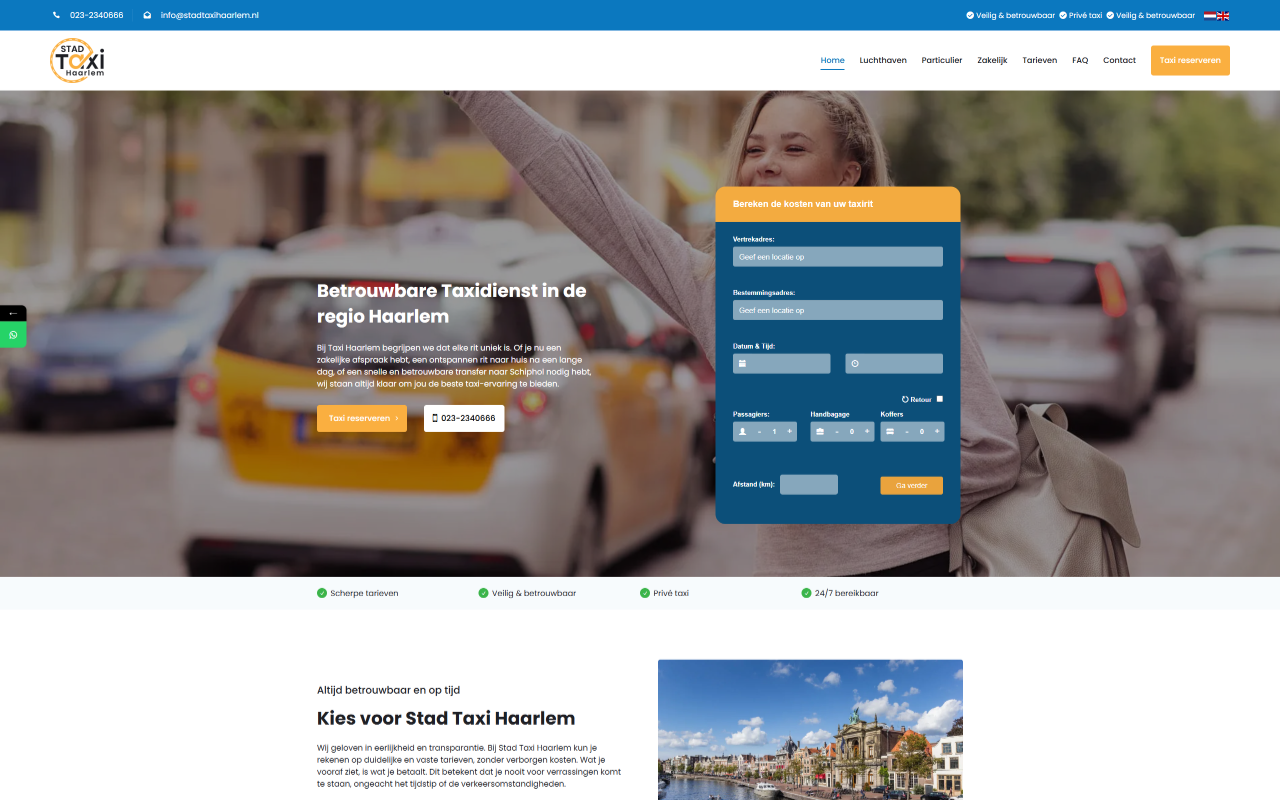Click the Ga verder button
This screenshot has height=800, width=1280.
(911, 485)
